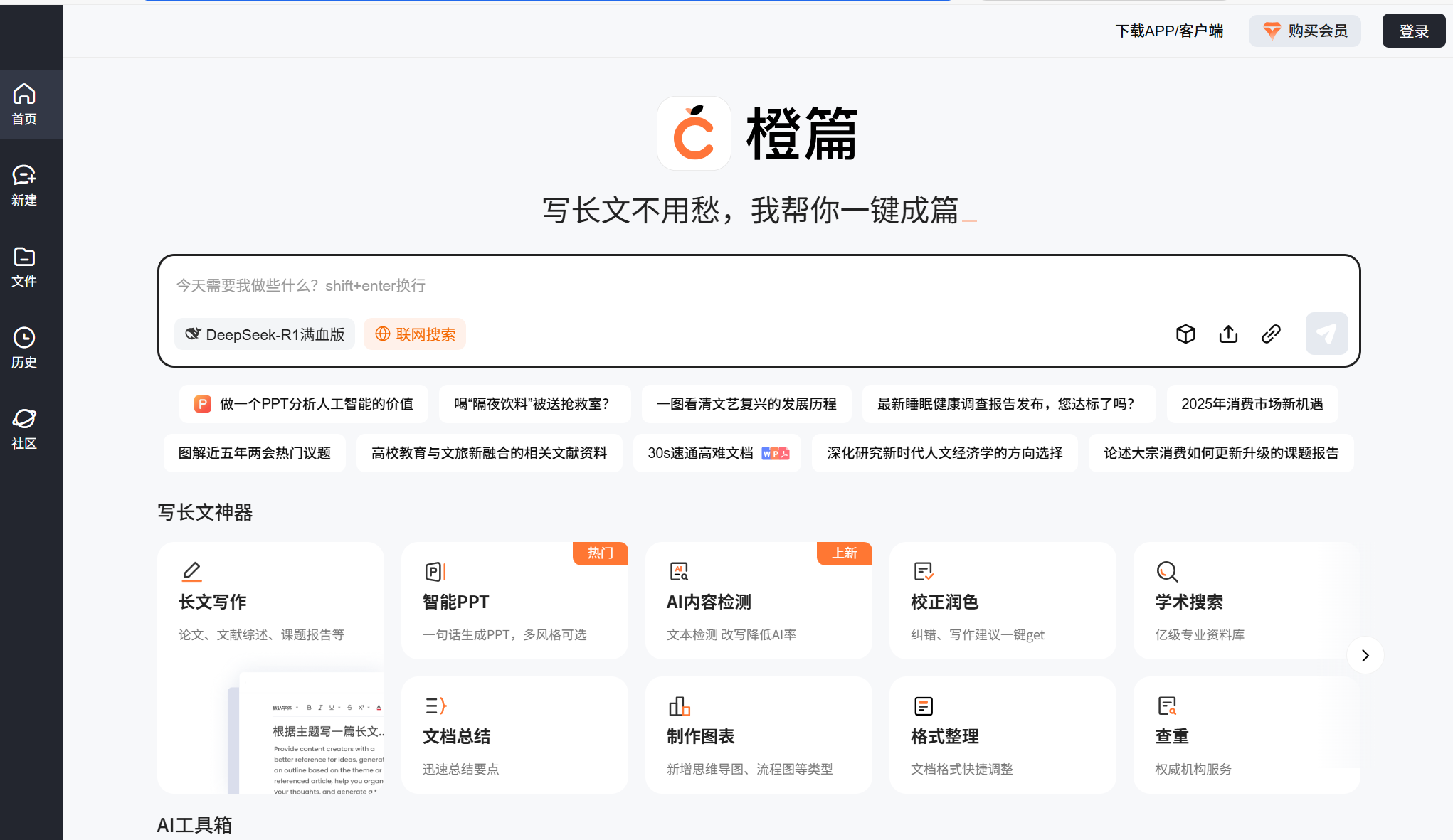The height and width of the screenshot is (840, 1453).
Task: Click the 热门 badge on 智能PPT card
Action: [x=601, y=553]
